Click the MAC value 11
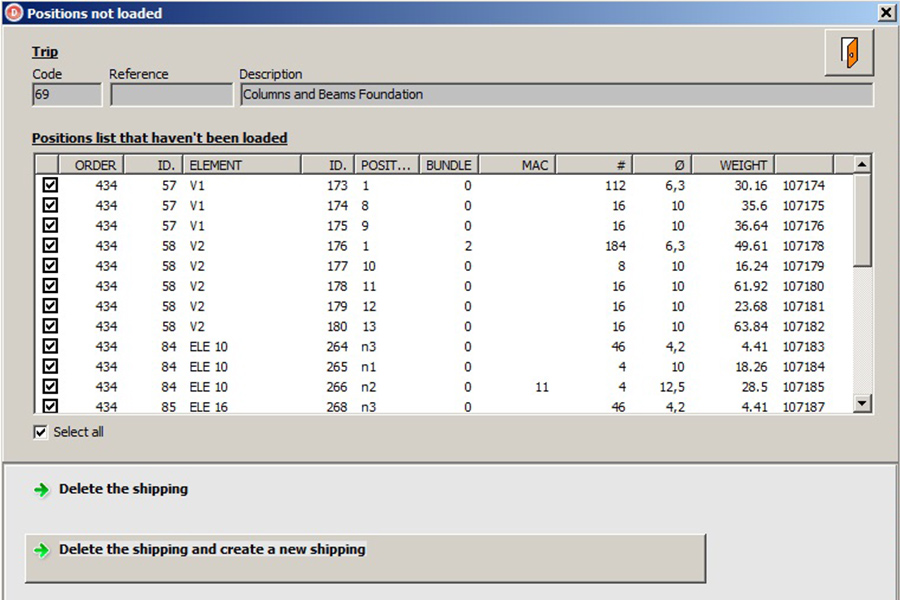The width and height of the screenshot is (900, 600). coord(542,387)
